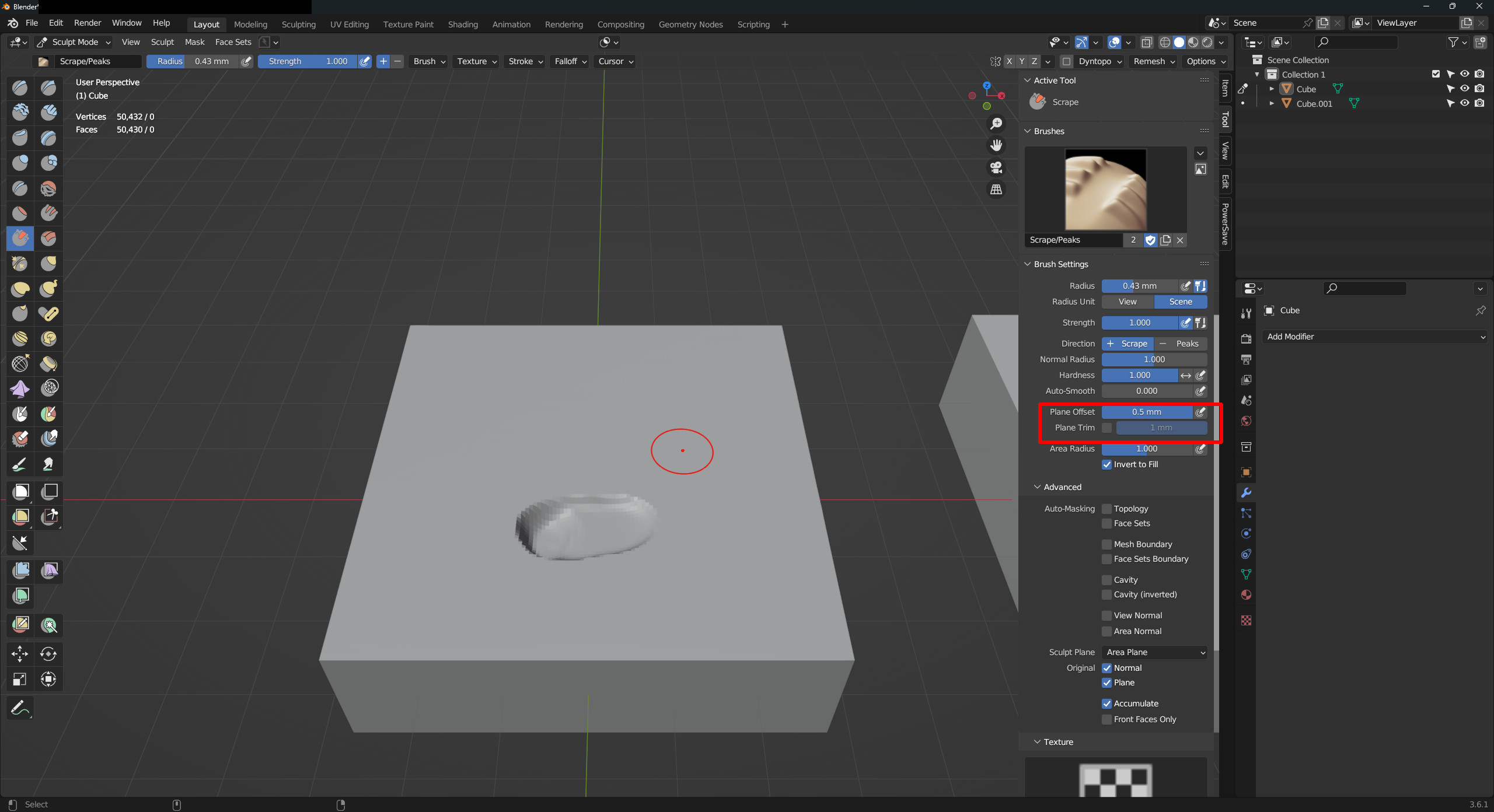Click the outliner search field
Image resolution: width=1494 pixels, height=812 pixels.
point(1355,42)
